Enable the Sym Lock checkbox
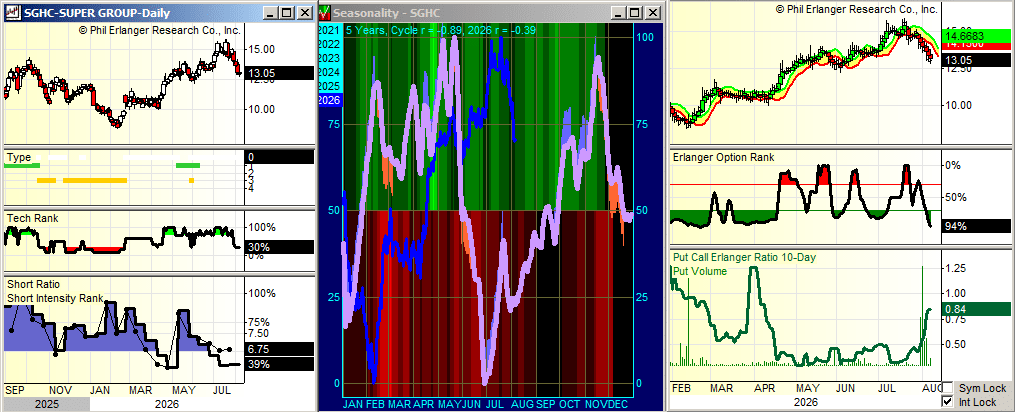 click(947, 388)
